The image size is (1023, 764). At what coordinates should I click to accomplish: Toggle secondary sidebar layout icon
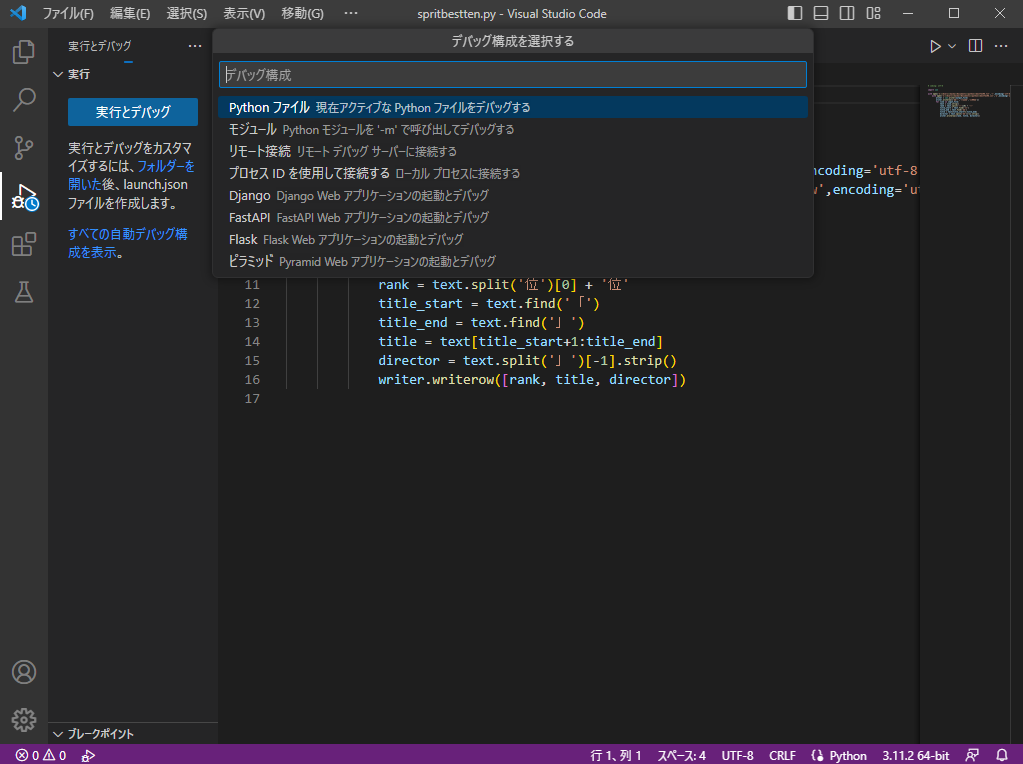pos(847,13)
